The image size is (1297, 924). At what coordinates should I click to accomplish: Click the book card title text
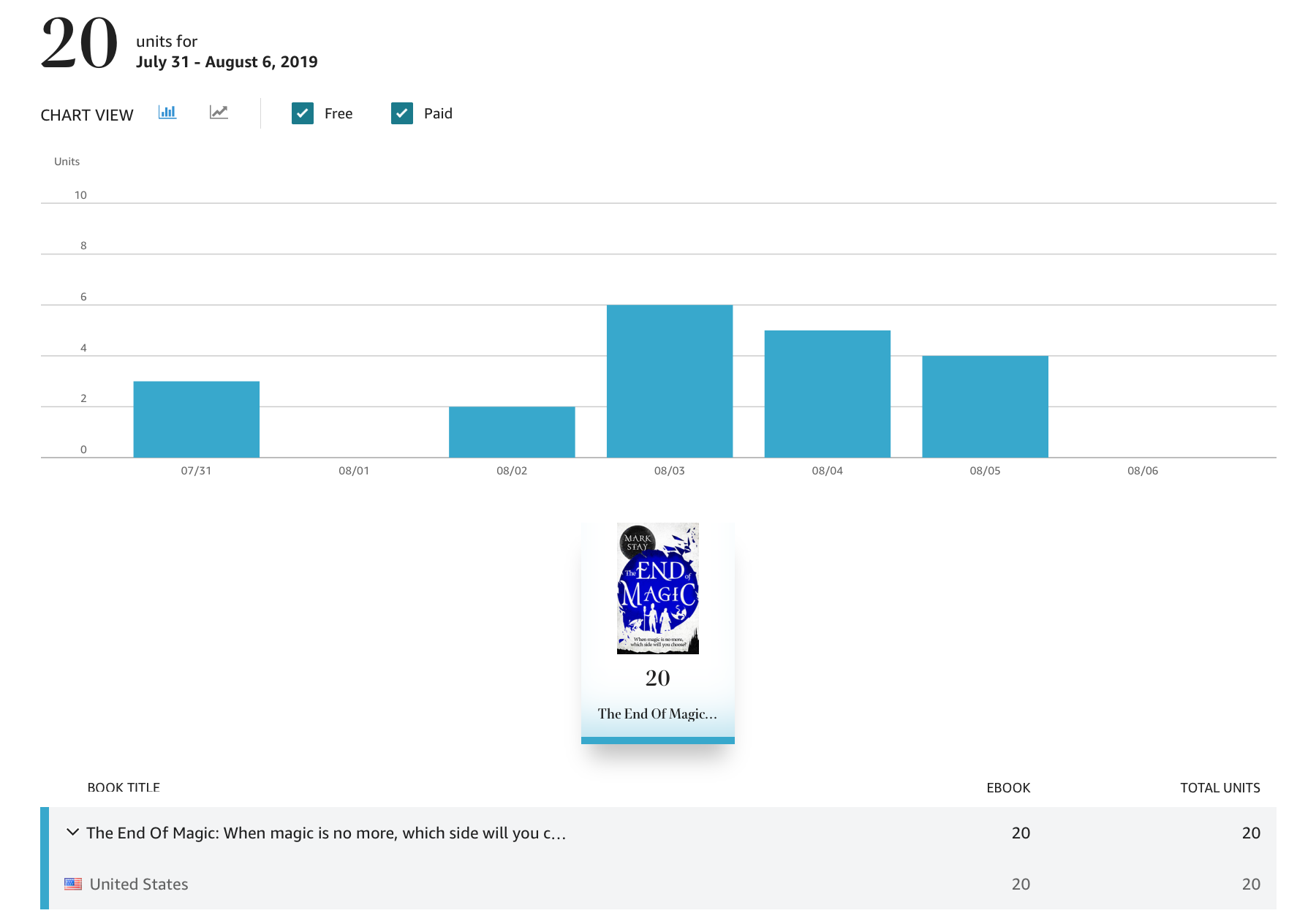[x=657, y=713]
